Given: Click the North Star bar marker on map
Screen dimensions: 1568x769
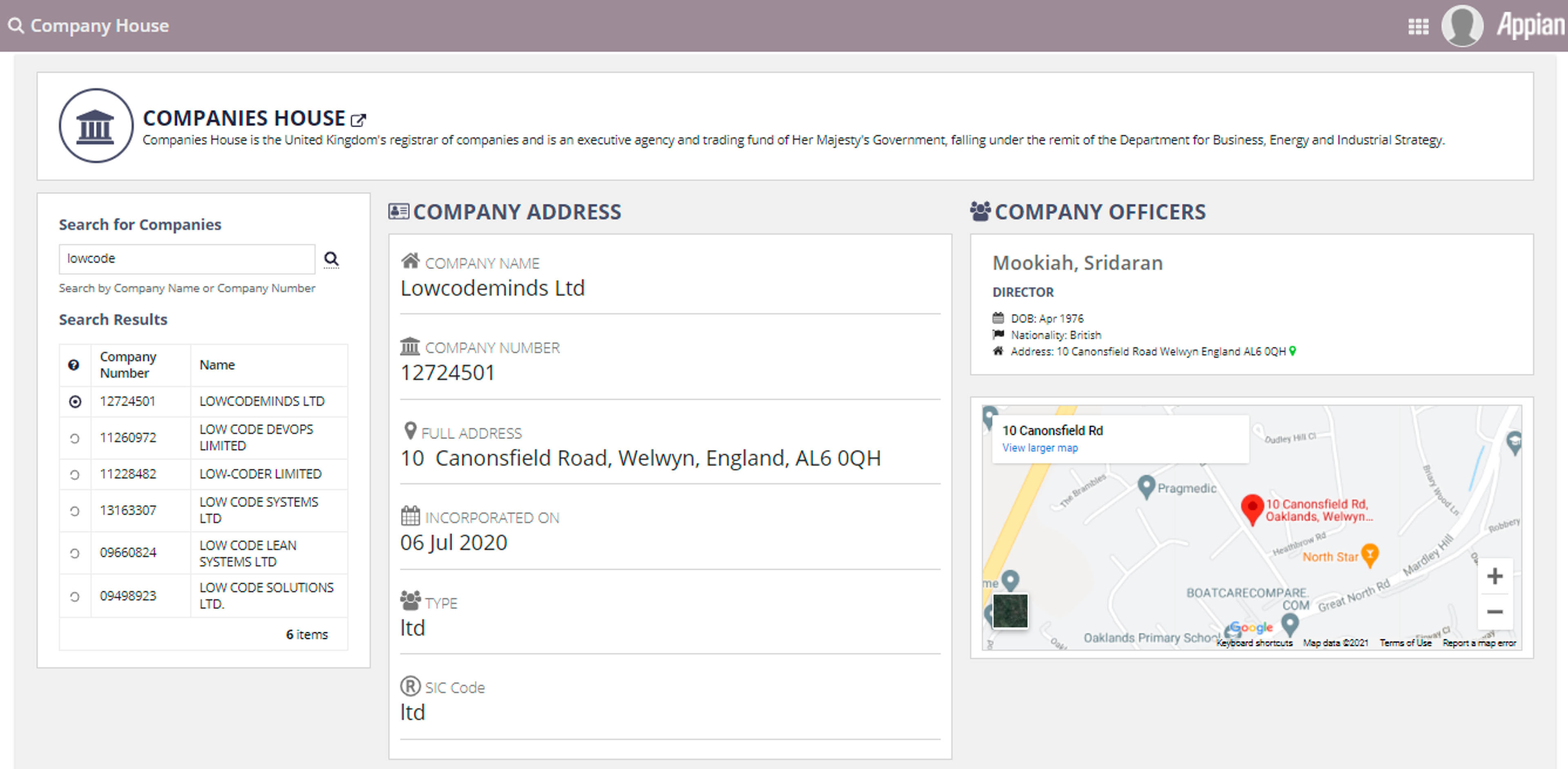Looking at the screenshot, I should point(1370,556).
